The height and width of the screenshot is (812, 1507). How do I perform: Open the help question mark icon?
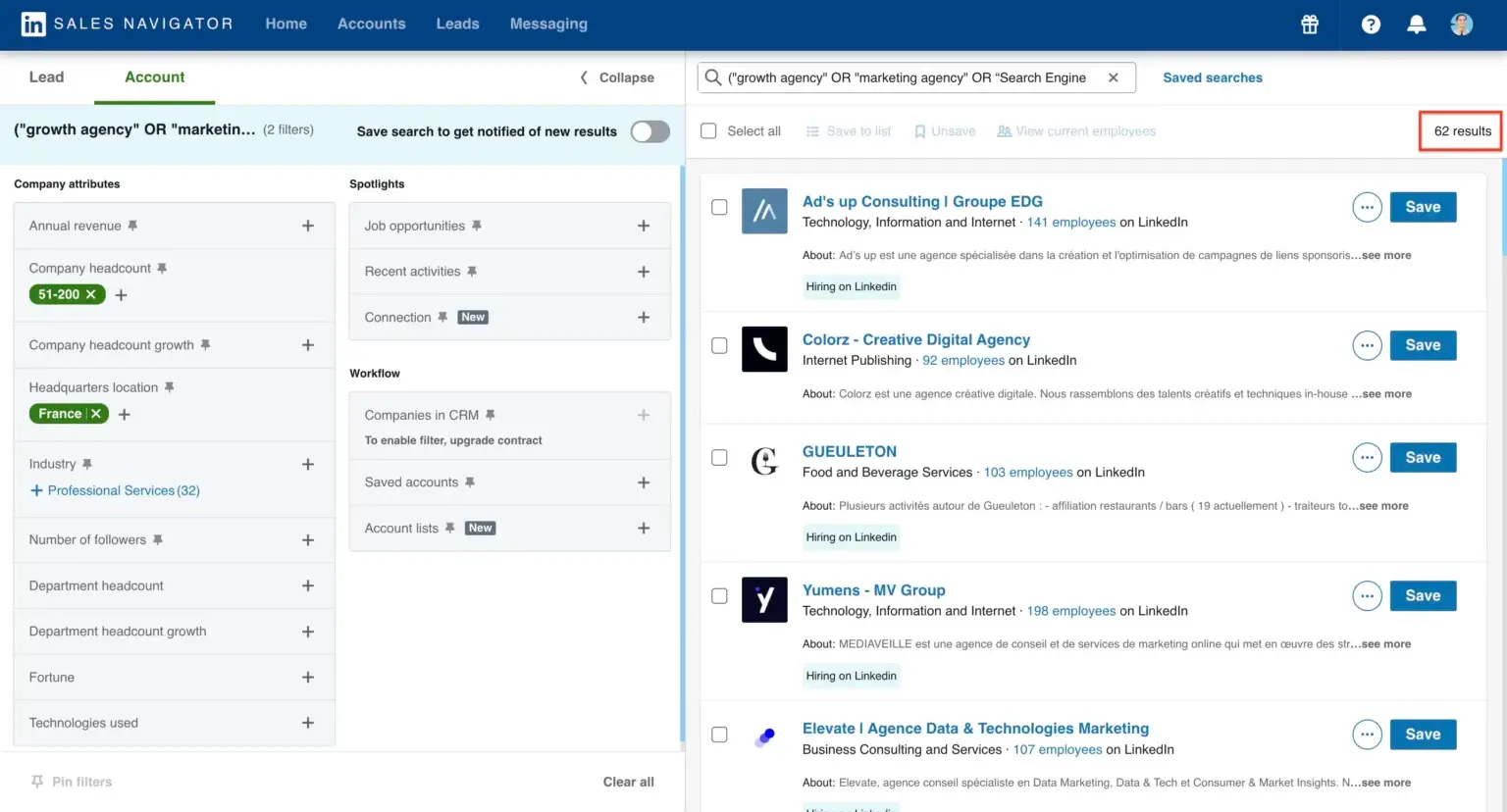[x=1370, y=24]
